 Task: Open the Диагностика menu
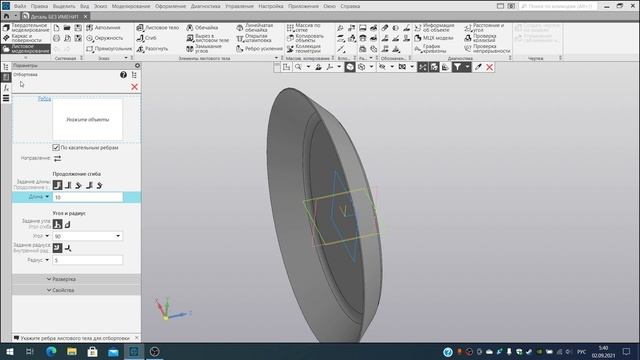point(205,6)
